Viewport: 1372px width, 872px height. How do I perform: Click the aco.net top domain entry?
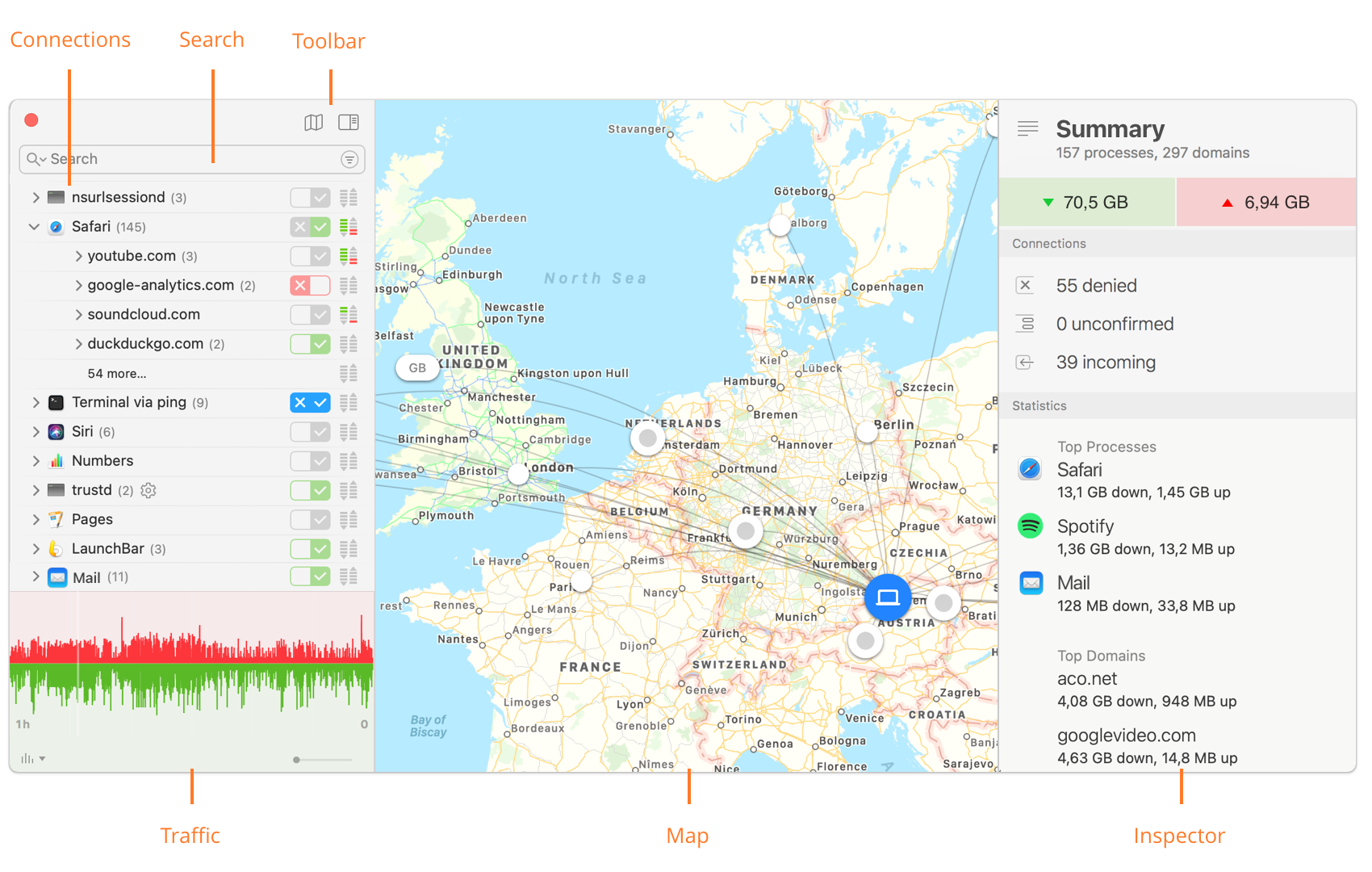point(1147,690)
